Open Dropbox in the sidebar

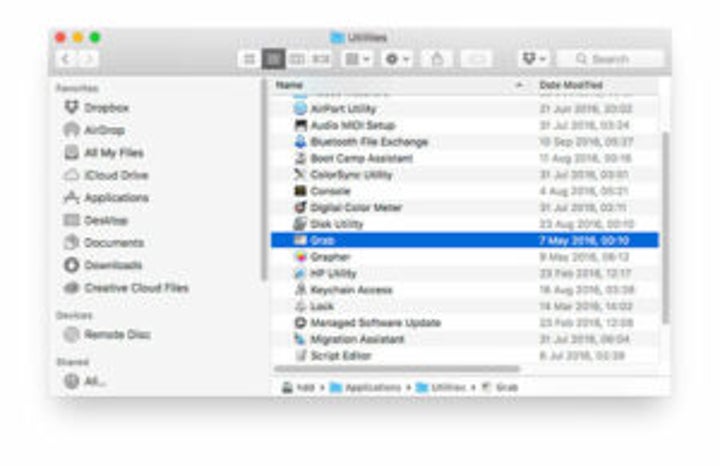[x=96, y=107]
